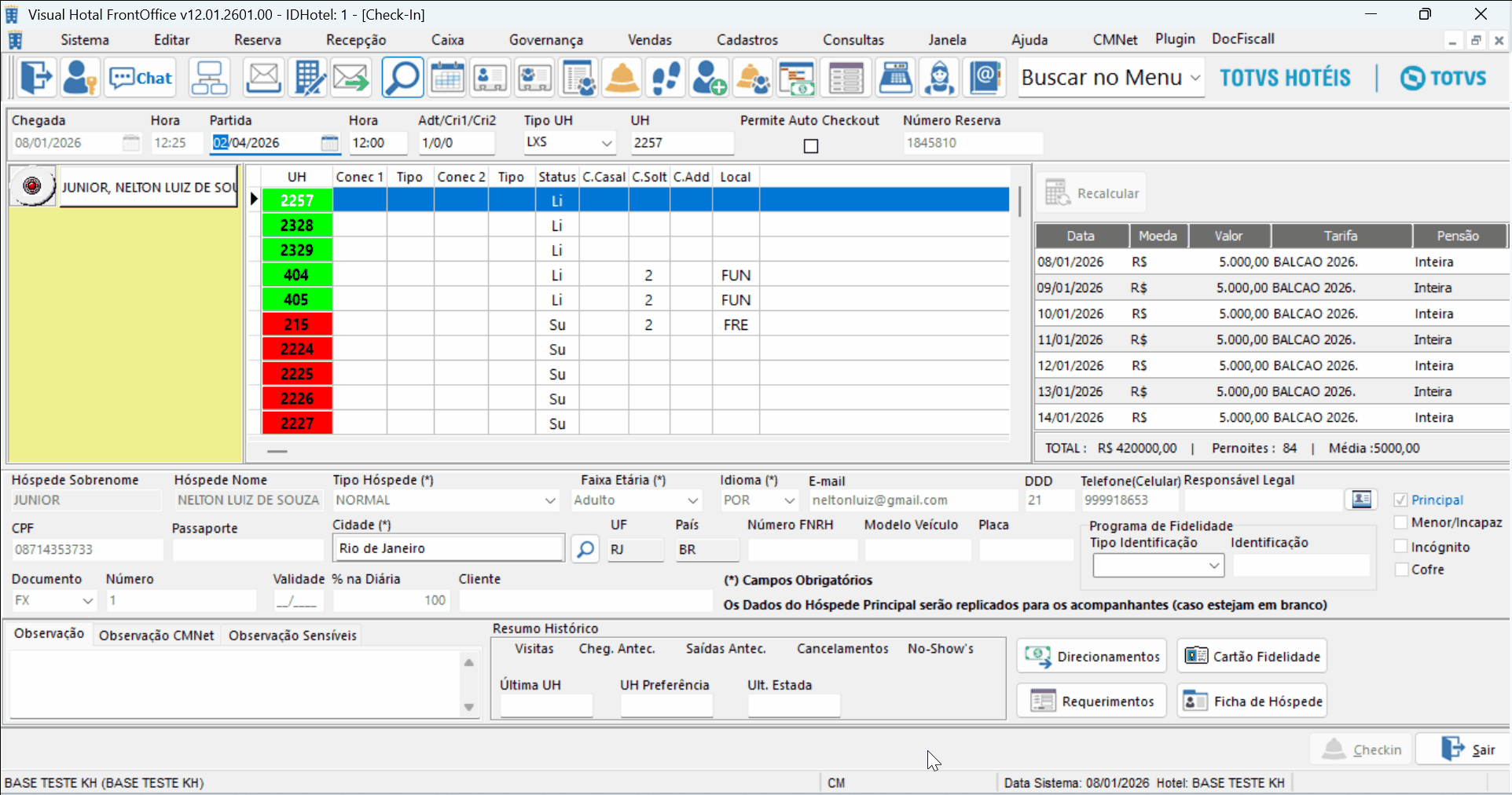Open the Partida date calendar picker
Image resolution: width=1512 pixels, height=795 pixels.
[330, 143]
